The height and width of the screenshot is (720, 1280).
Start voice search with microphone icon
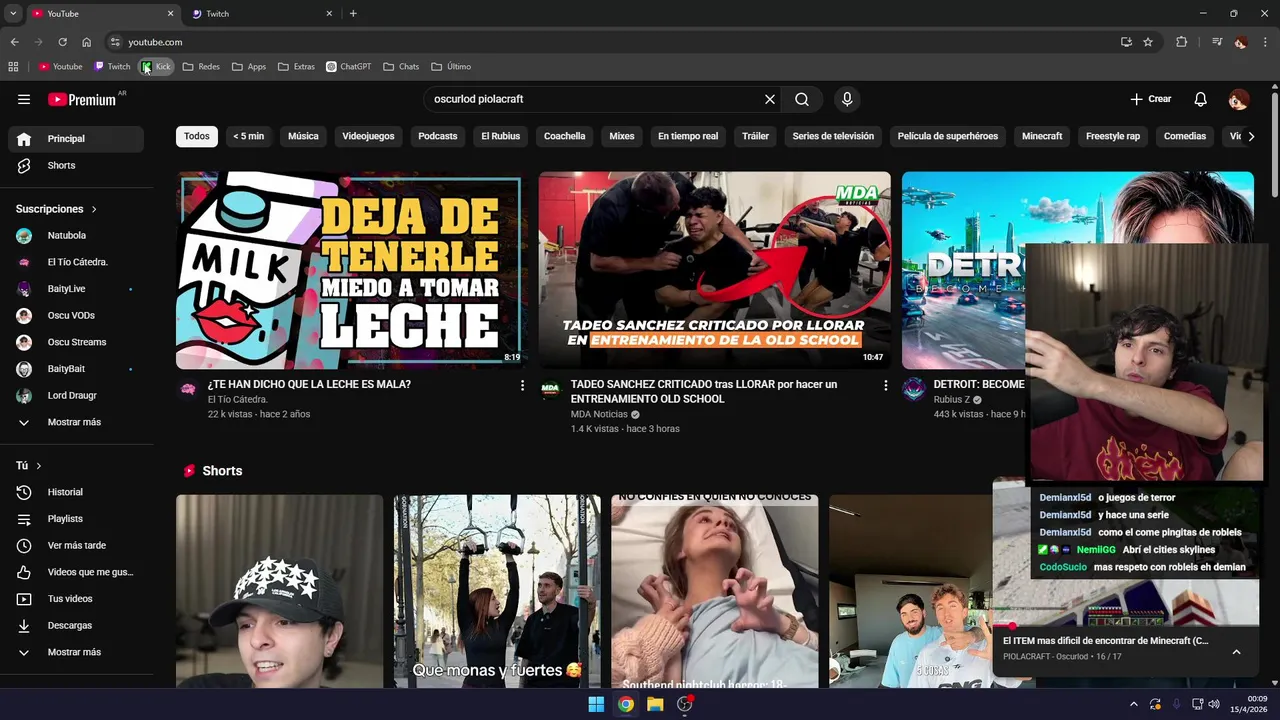click(x=847, y=99)
